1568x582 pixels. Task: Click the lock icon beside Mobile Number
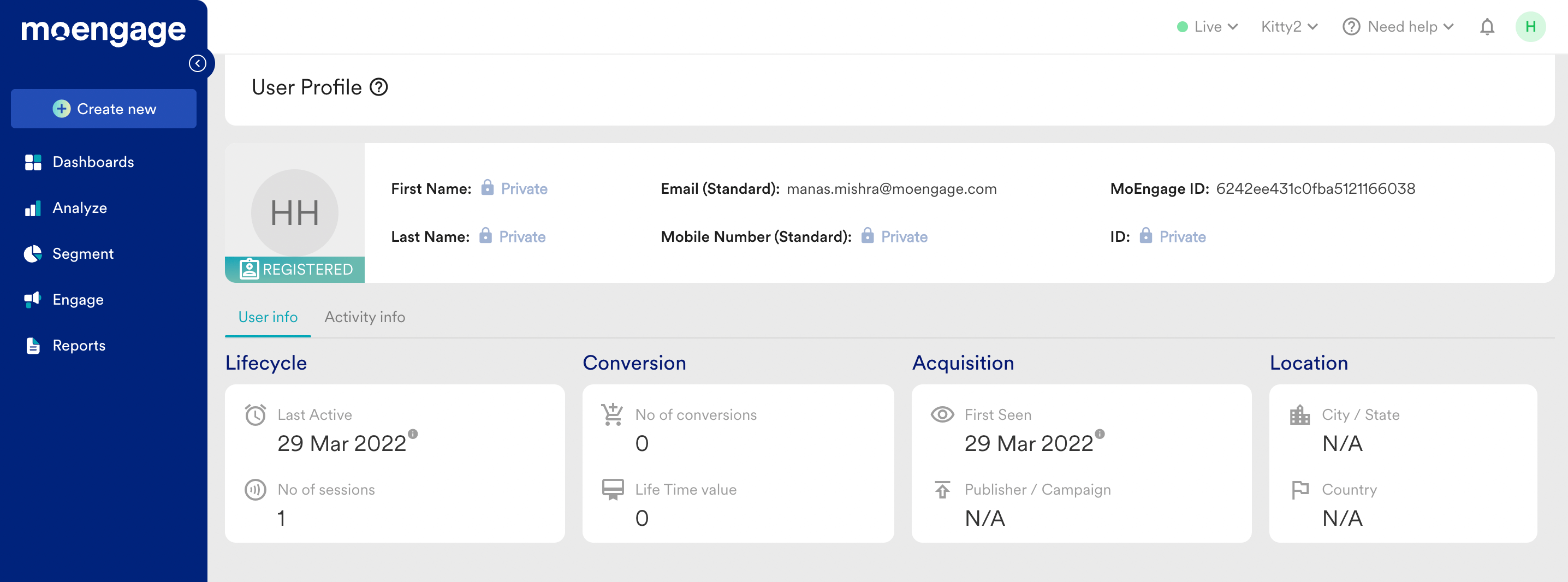click(x=867, y=236)
